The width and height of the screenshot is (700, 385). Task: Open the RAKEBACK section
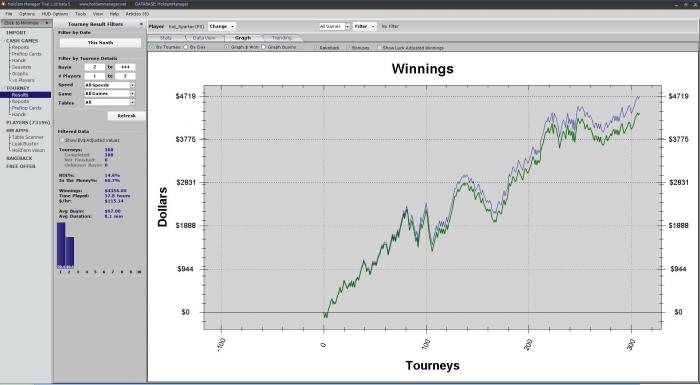click(19, 159)
